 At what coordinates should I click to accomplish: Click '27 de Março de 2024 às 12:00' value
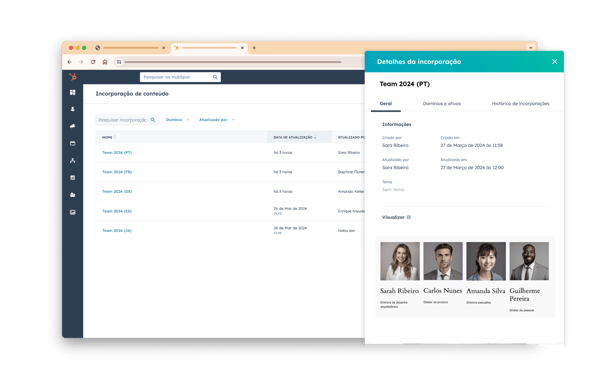[x=472, y=168]
